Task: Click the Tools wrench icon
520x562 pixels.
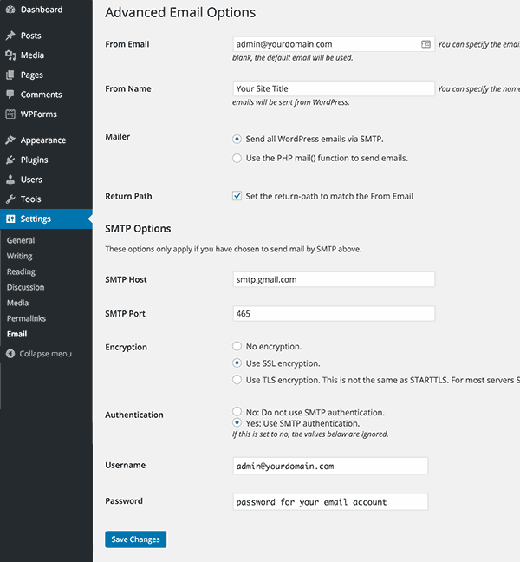Action: [x=10, y=199]
